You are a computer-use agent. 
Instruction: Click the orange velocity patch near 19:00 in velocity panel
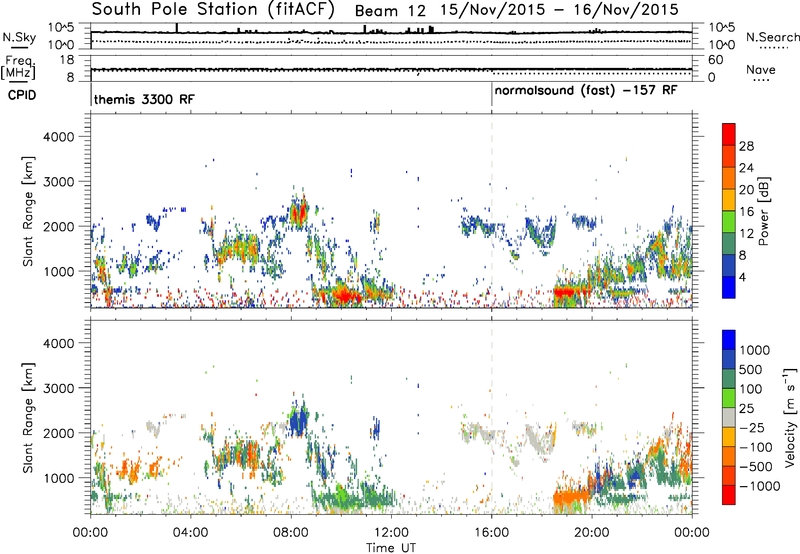click(x=570, y=496)
